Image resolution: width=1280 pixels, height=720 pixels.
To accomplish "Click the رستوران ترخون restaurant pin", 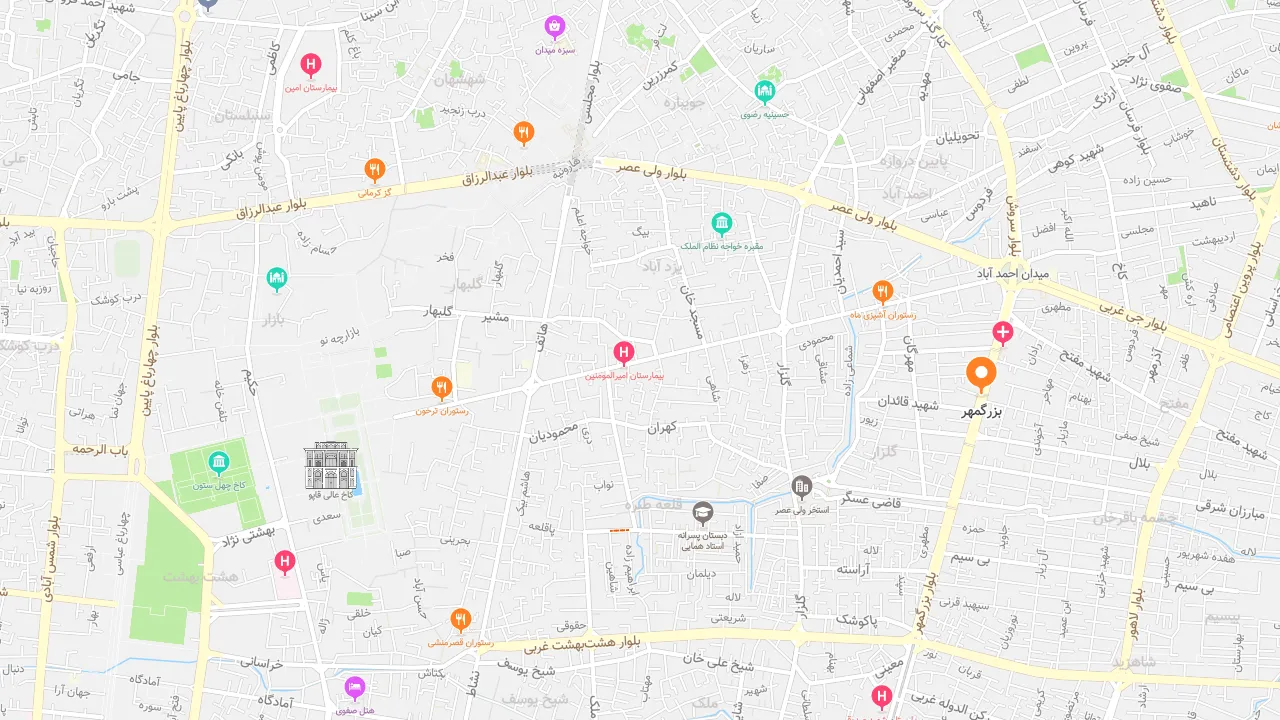I will tap(442, 388).
